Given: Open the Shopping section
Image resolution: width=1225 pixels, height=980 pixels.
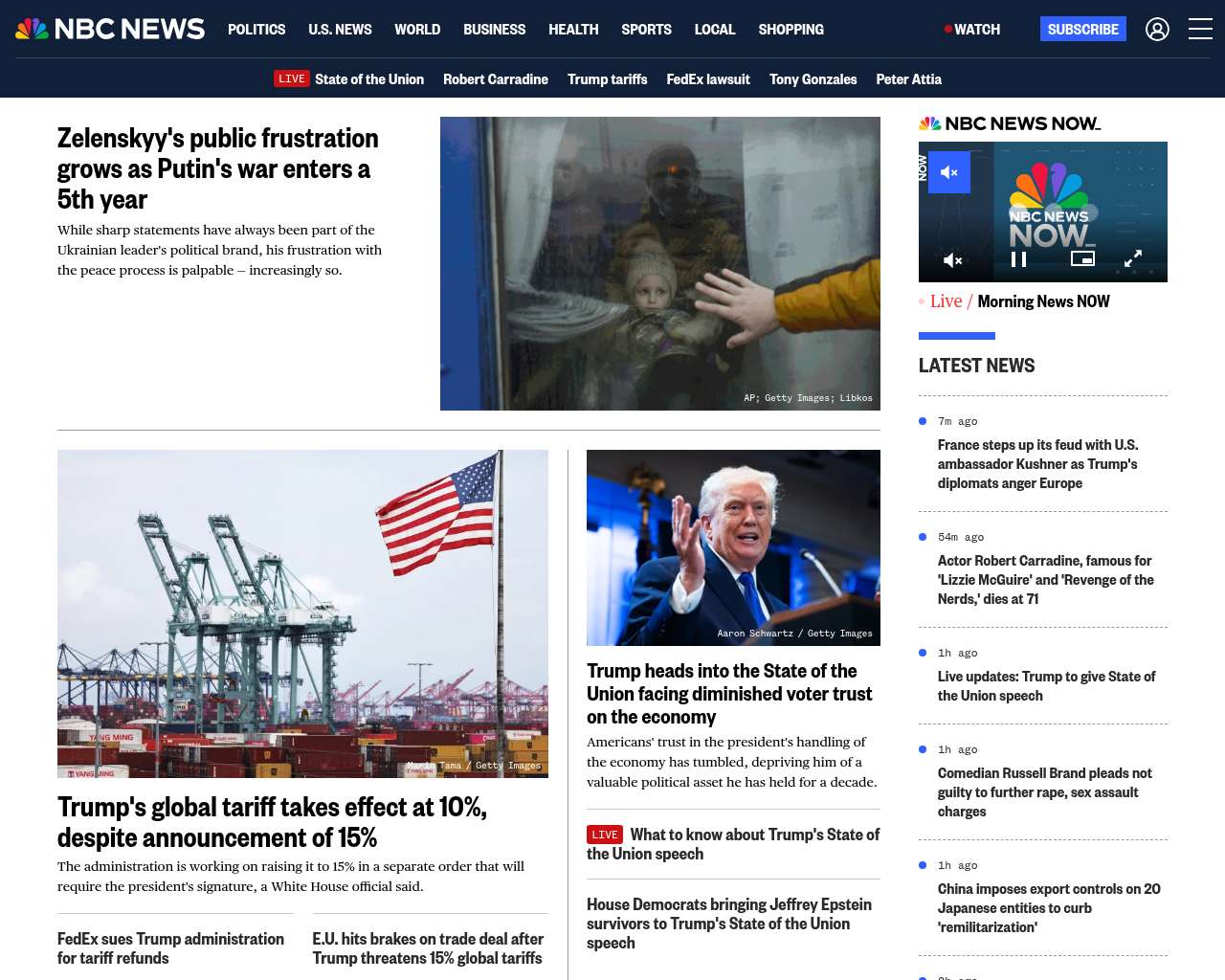Looking at the screenshot, I should (791, 30).
